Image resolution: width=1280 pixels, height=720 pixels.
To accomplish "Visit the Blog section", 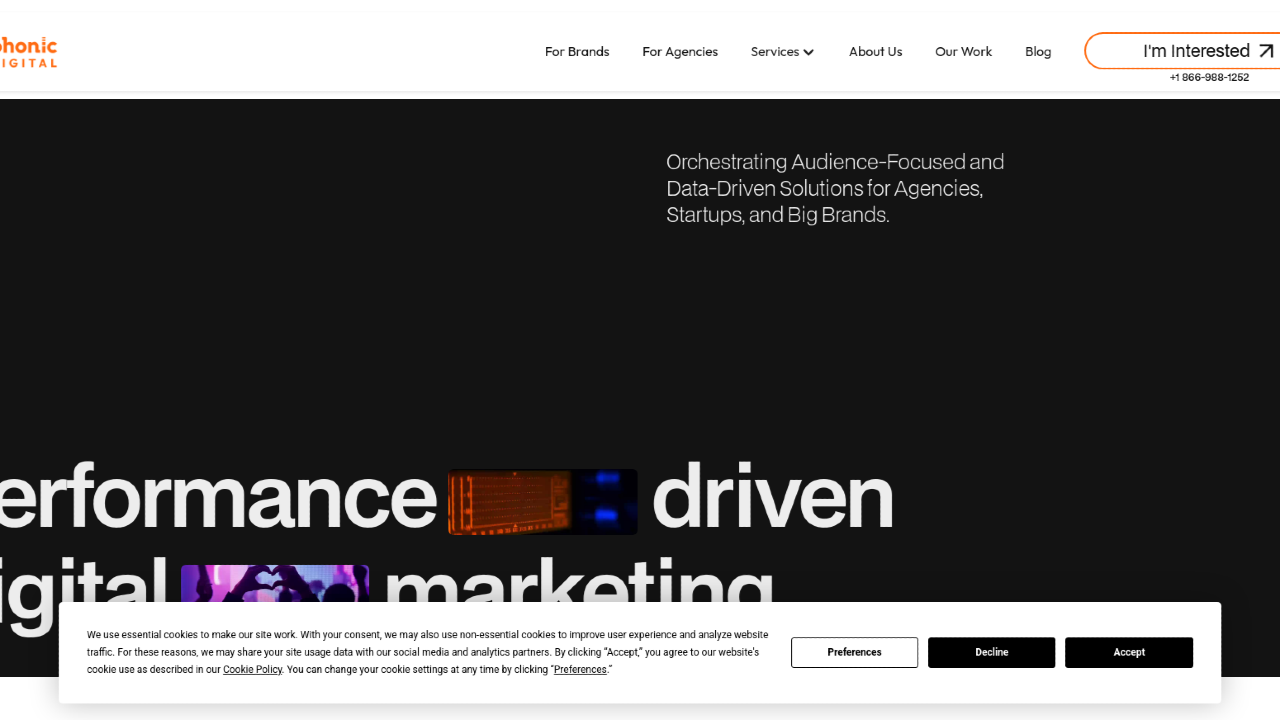I will coord(1038,51).
